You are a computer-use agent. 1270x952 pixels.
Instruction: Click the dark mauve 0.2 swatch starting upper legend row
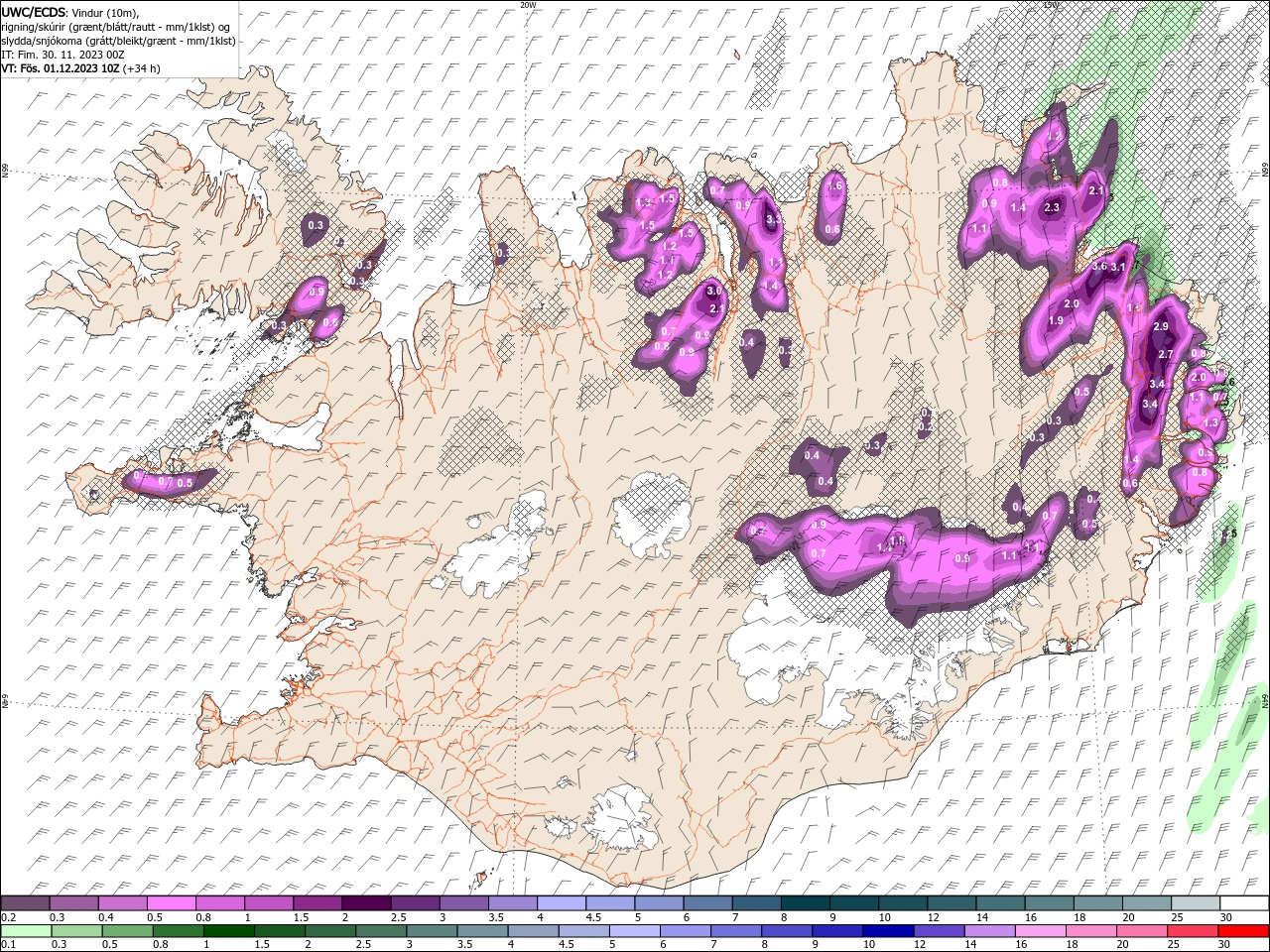point(25,904)
